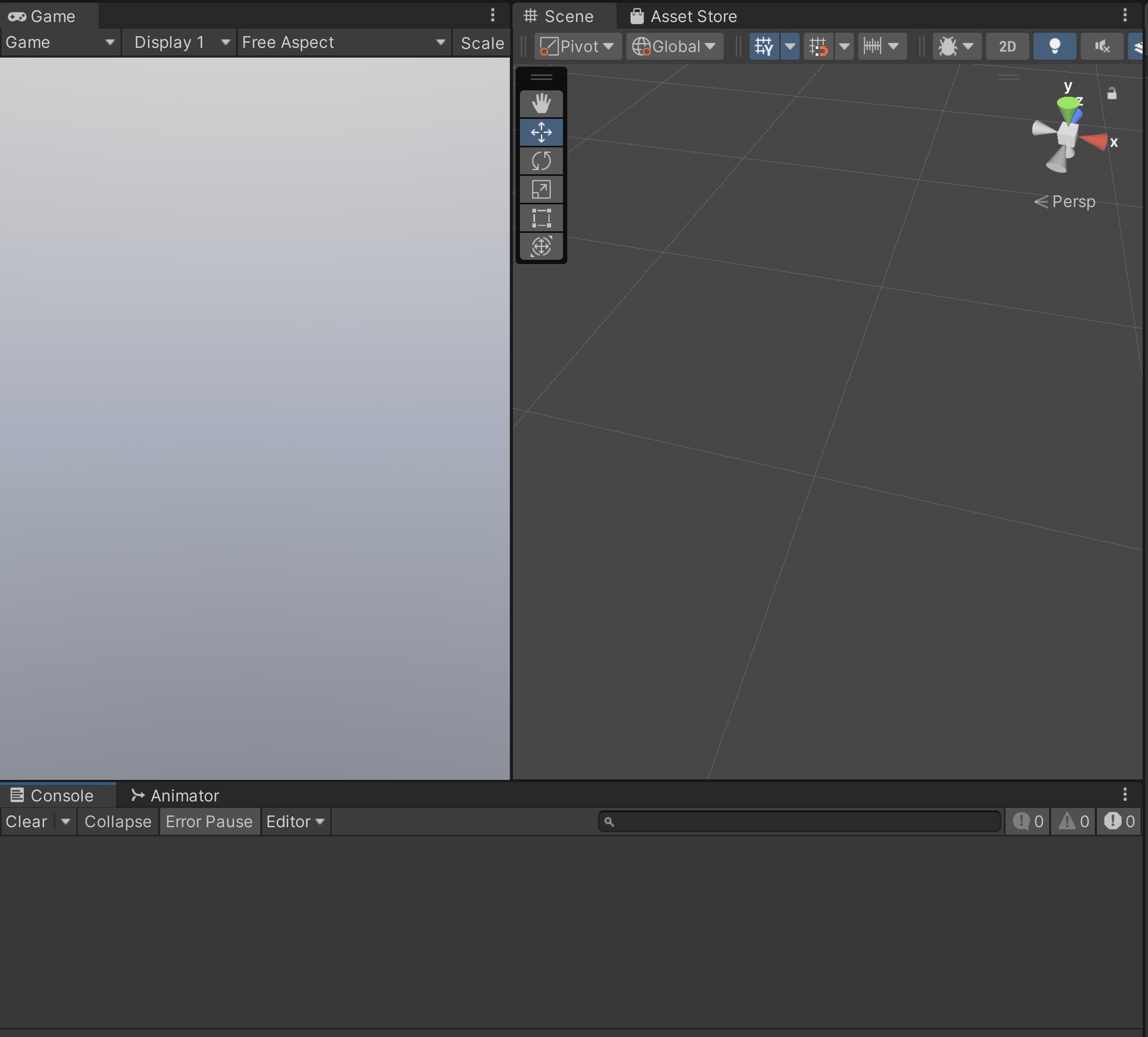Viewport: 1148px width, 1037px height.
Task: Select the combined Transform tool
Action: [x=541, y=246]
